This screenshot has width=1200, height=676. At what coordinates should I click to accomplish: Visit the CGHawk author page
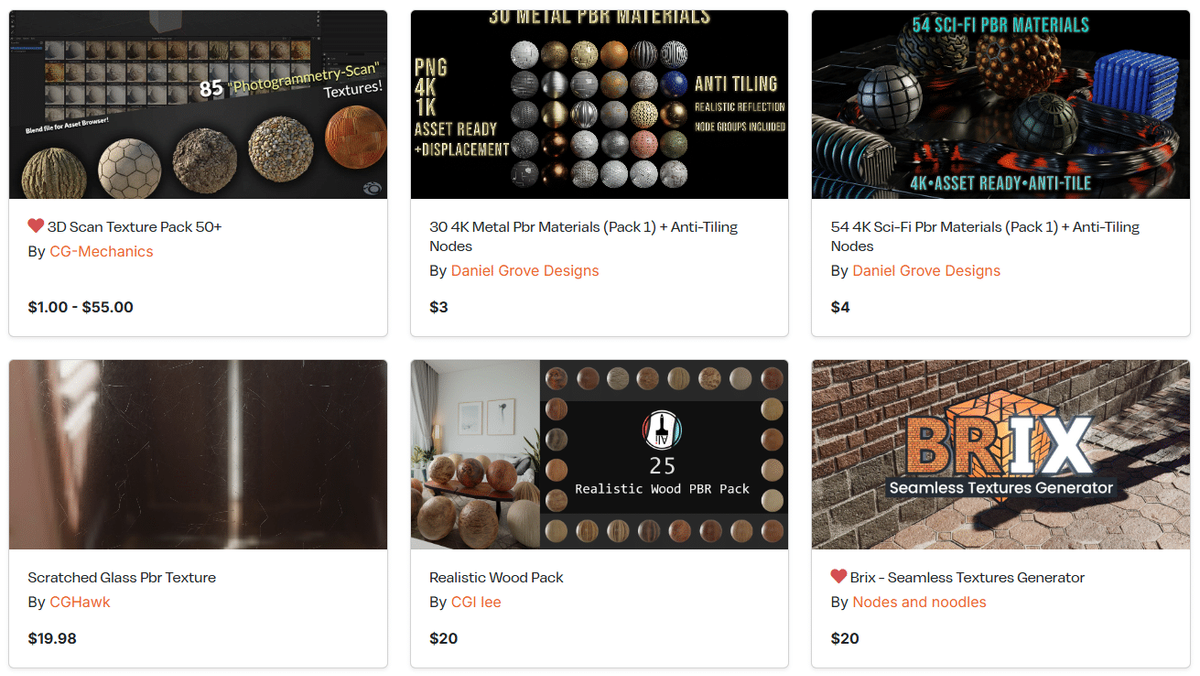(x=80, y=602)
